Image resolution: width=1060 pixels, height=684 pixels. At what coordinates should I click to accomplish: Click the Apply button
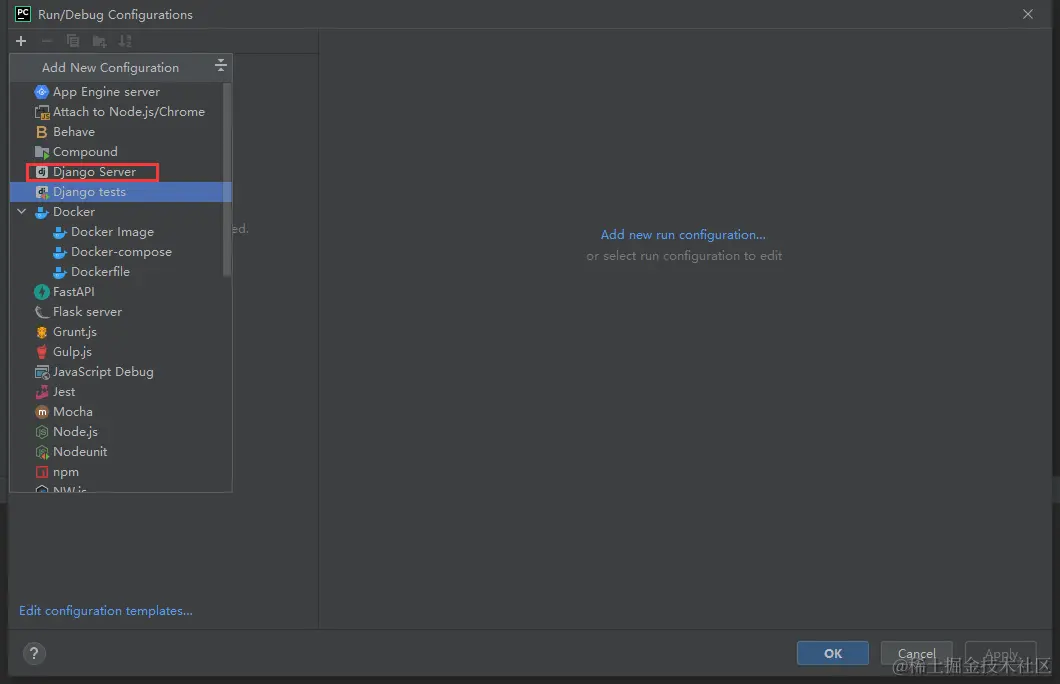click(x=1001, y=653)
